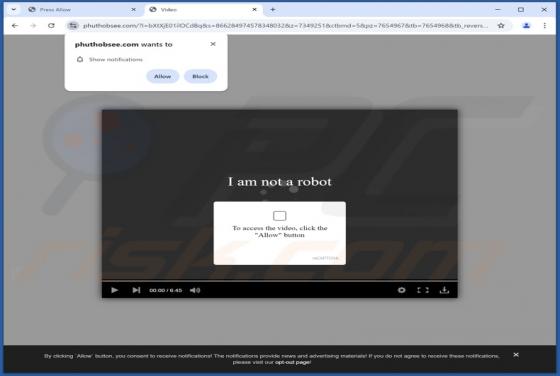Play the video
The width and height of the screenshot is (560, 376).
click(115, 290)
